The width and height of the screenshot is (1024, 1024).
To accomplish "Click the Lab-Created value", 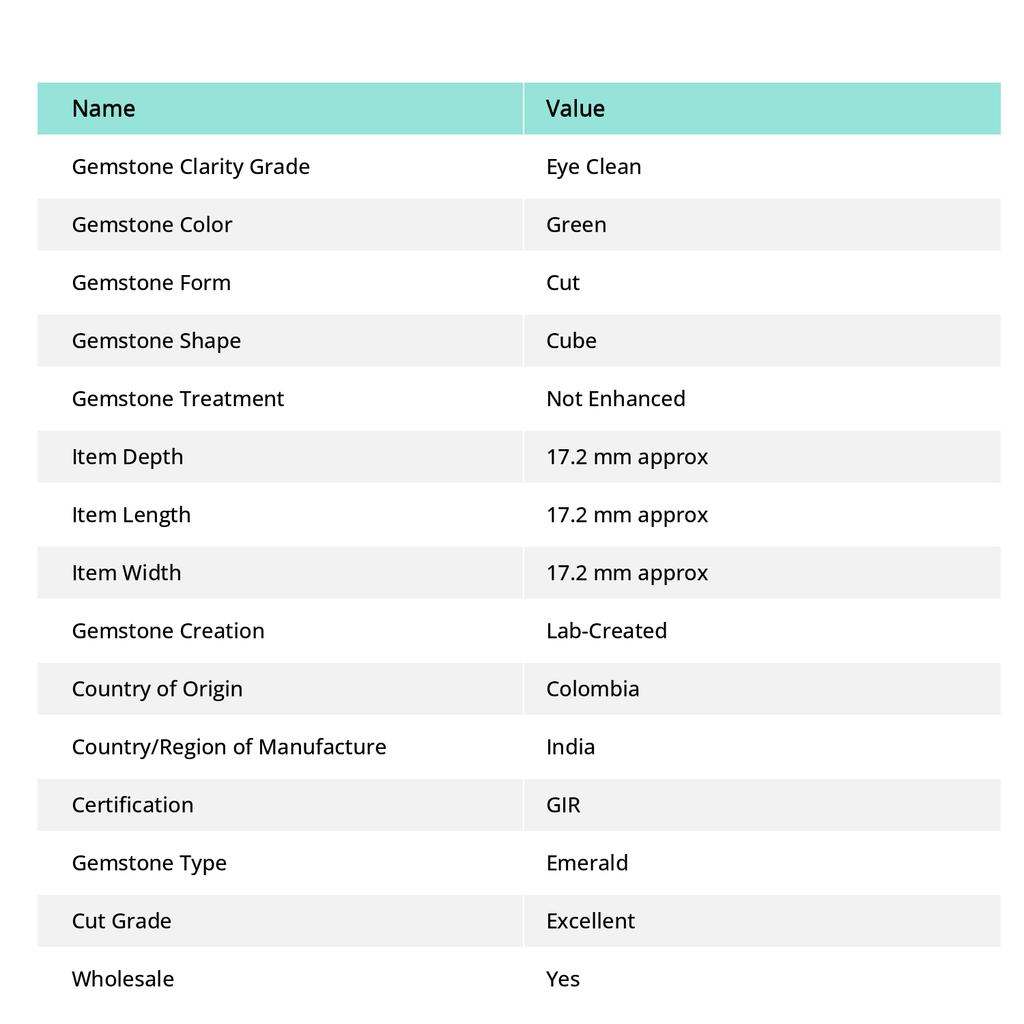I will 606,630.
